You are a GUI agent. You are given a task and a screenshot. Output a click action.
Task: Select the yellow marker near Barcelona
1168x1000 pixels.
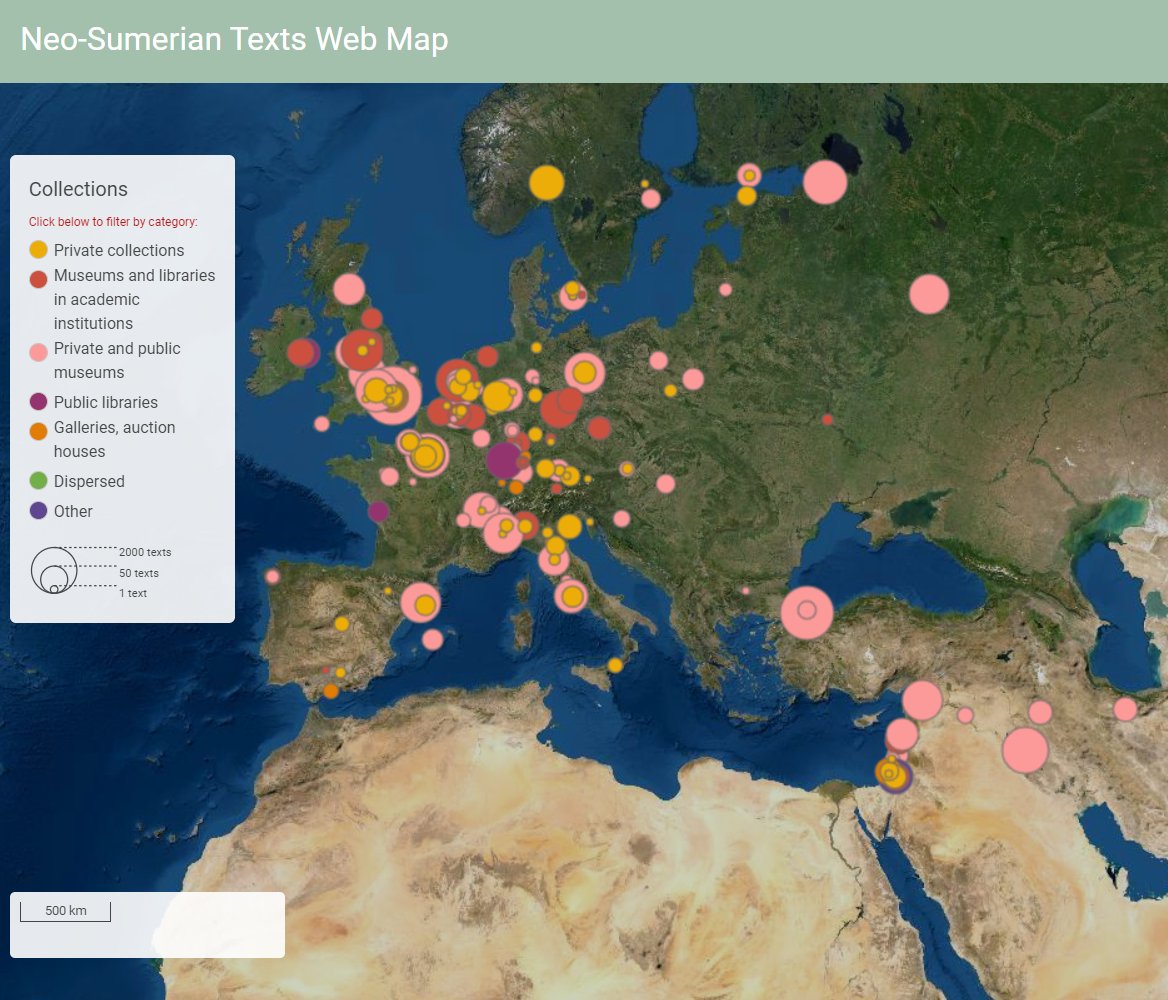point(425,605)
